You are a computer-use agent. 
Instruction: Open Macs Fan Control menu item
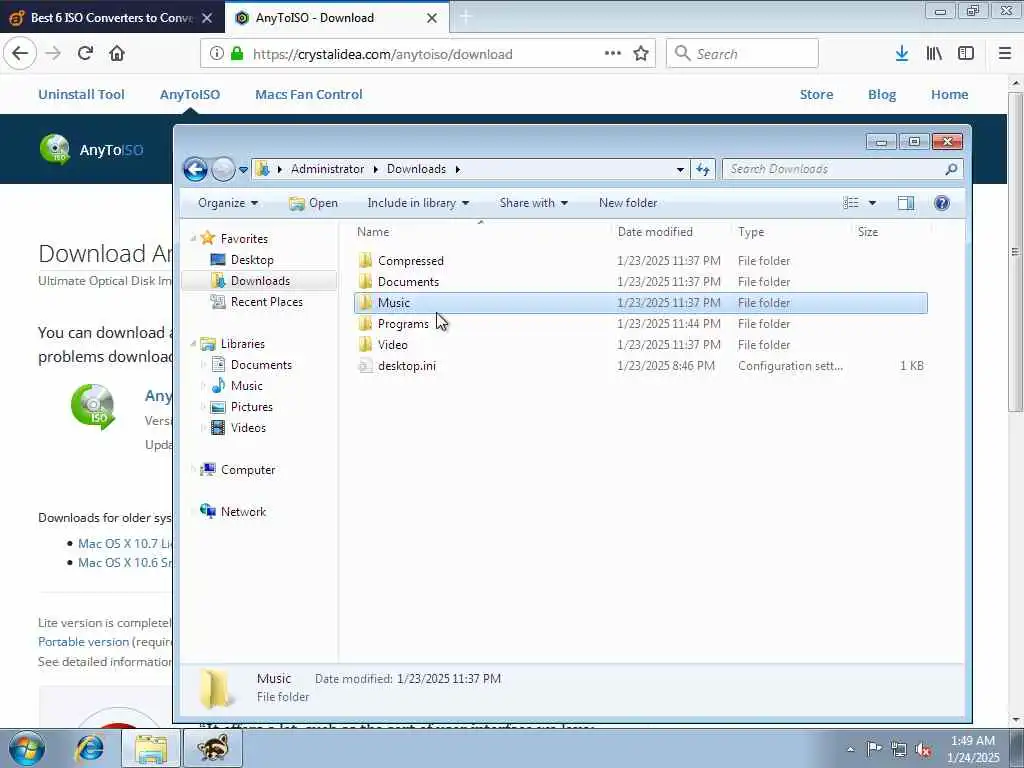click(308, 95)
